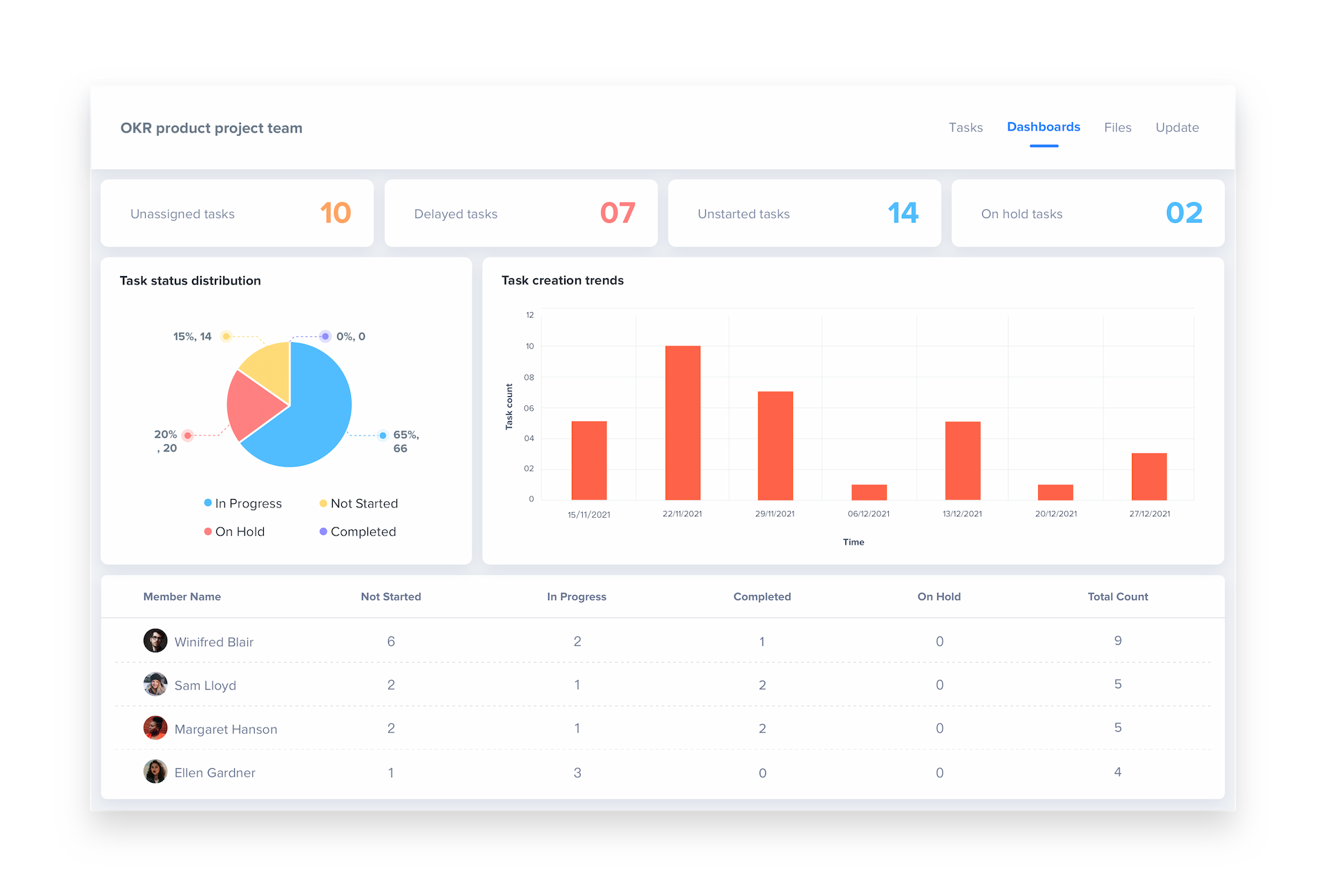Click the 06/12/2021 bar in chart

(869, 492)
